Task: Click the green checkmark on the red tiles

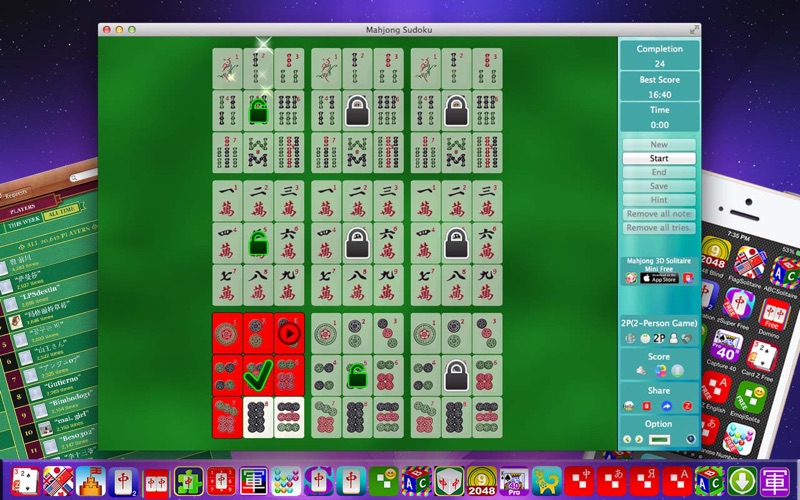Action: tap(258, 374)
